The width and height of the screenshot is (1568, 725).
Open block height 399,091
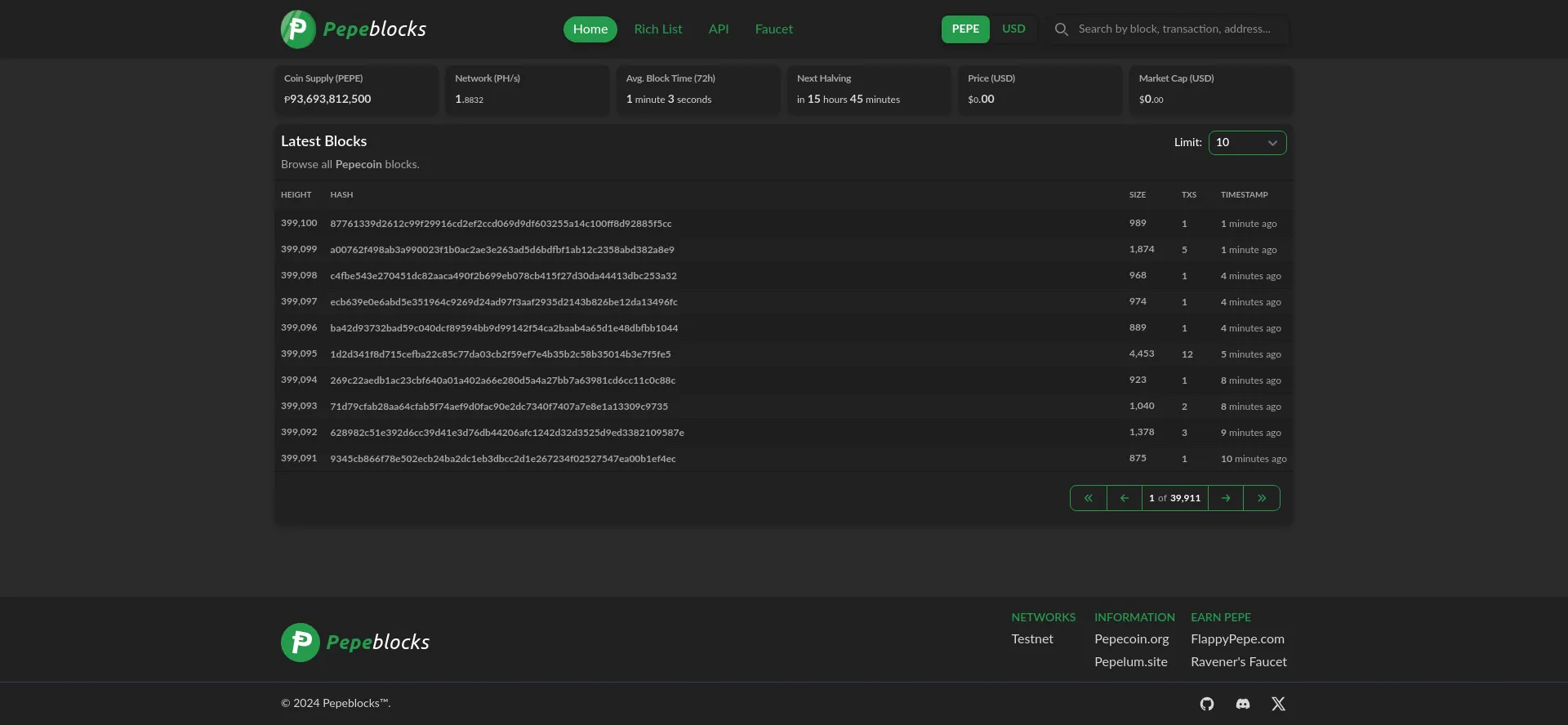(x=299, y=458)
